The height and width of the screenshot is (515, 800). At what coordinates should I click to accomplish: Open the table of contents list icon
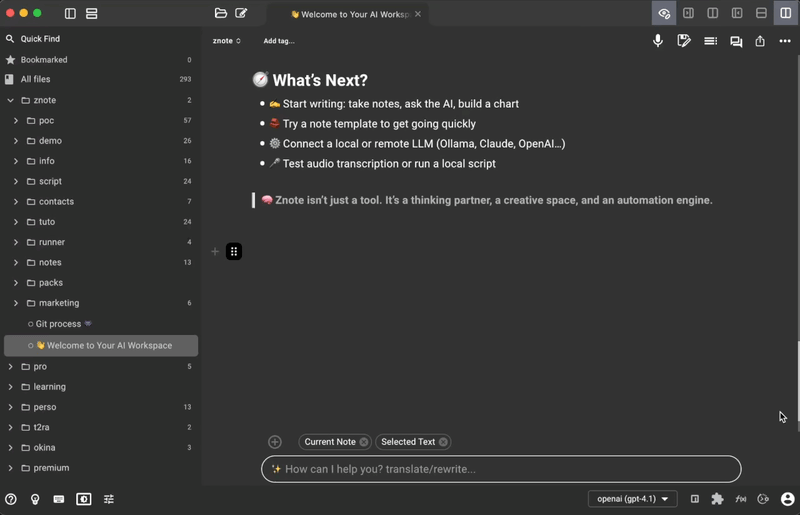[x=710, y=41]
